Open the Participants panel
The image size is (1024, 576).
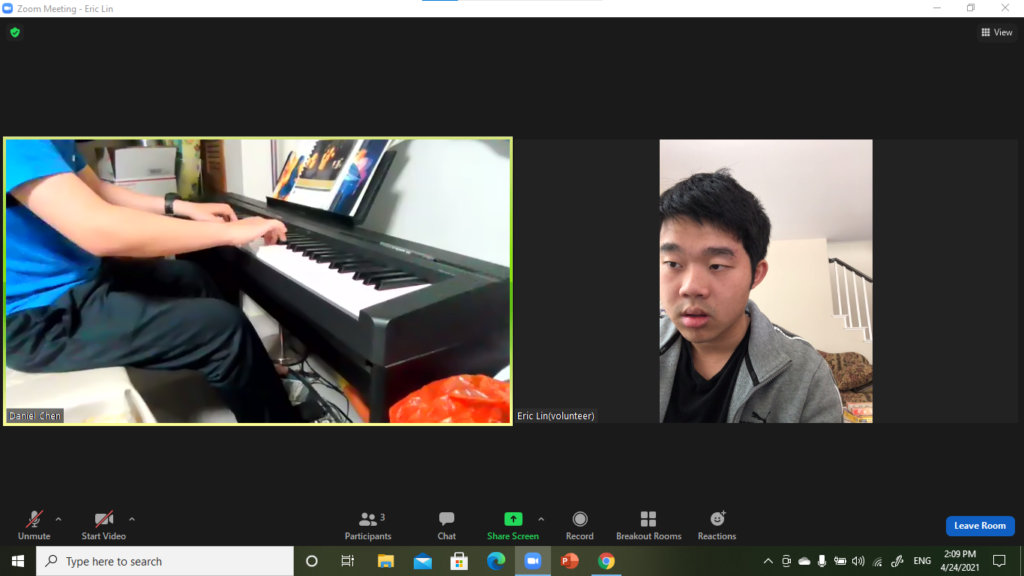pos(368,526)
